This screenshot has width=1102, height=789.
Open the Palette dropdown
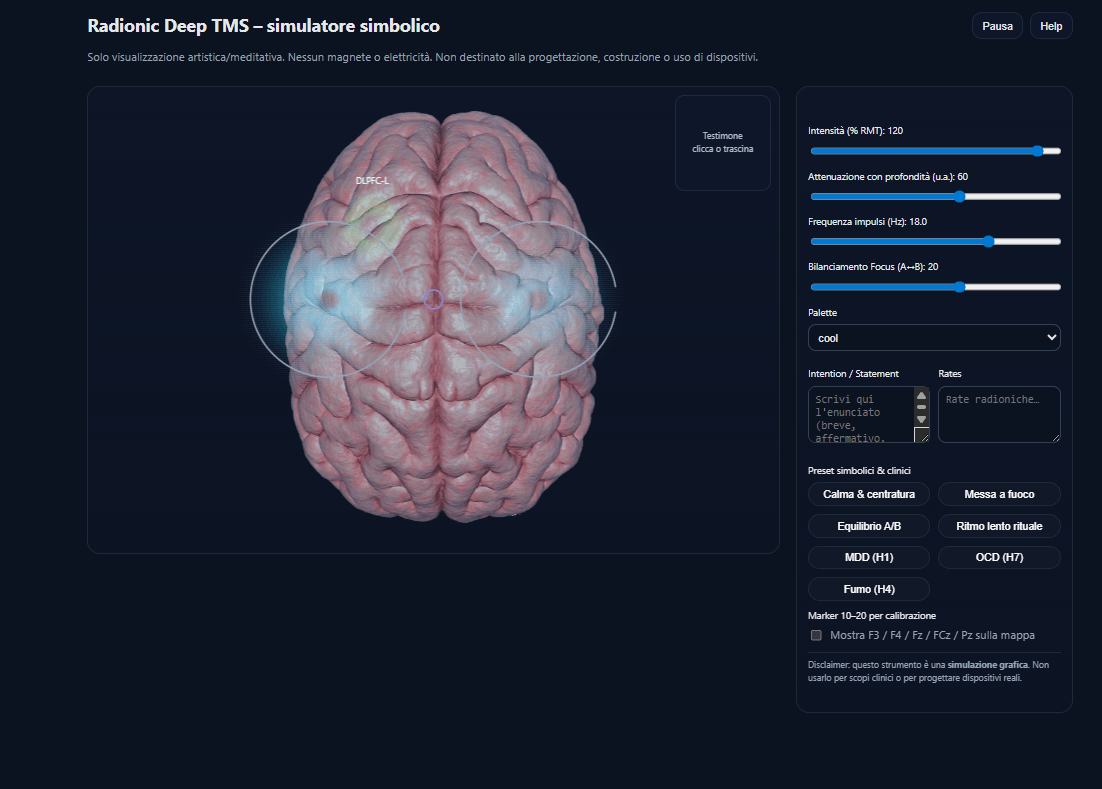[933, 338]
